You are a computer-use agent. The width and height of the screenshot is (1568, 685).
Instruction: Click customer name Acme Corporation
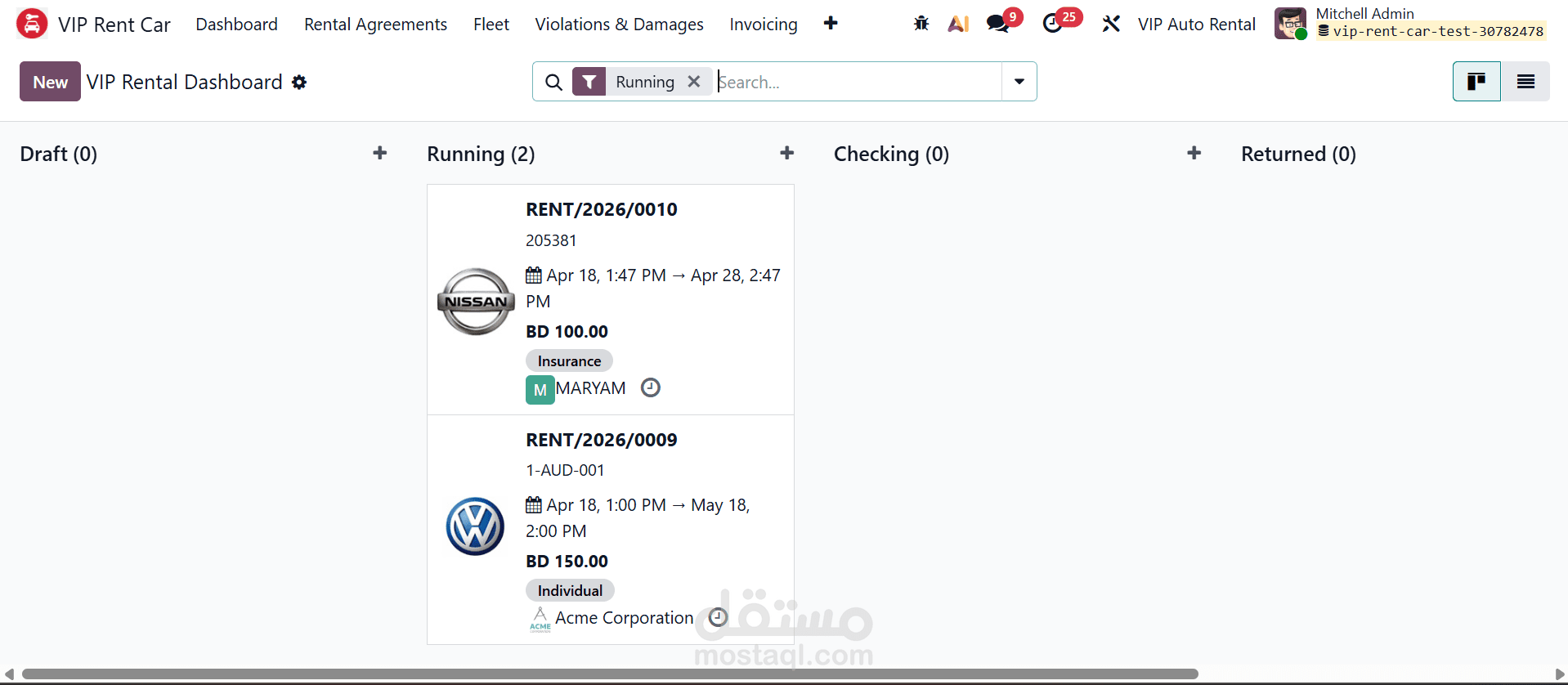tap(625, 618)
